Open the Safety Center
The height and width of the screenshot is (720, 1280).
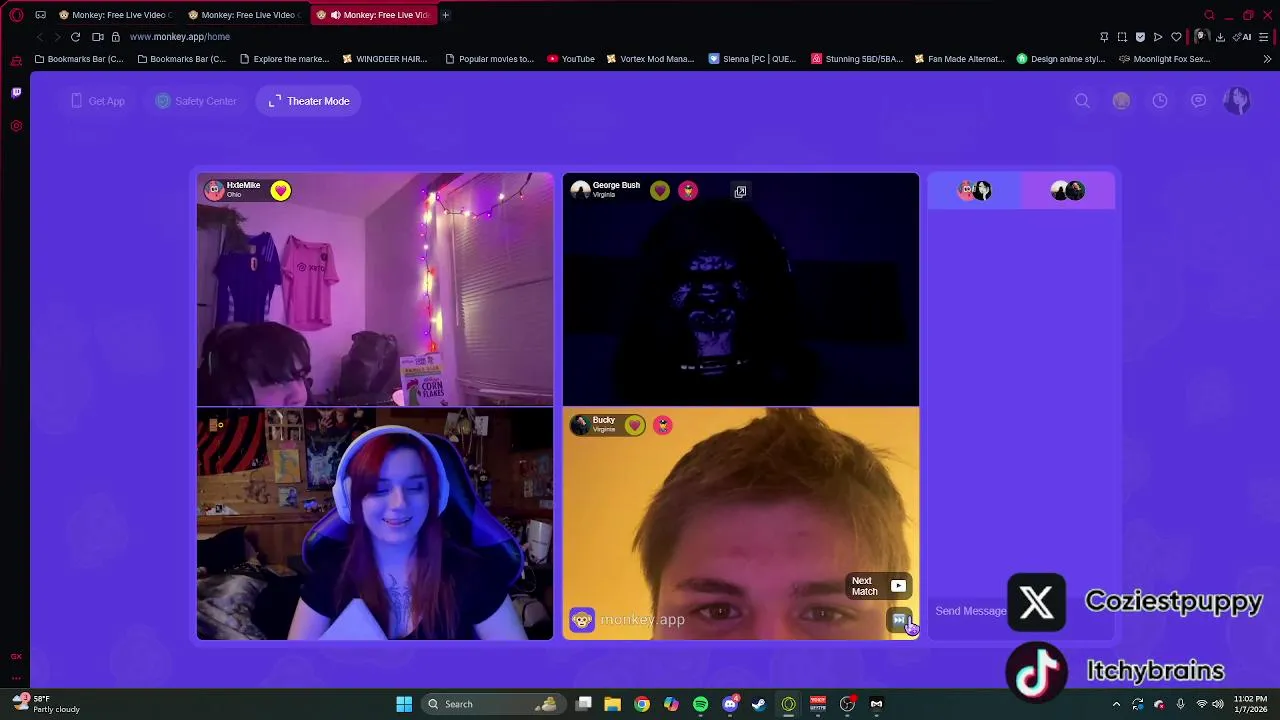click(196, 101)
